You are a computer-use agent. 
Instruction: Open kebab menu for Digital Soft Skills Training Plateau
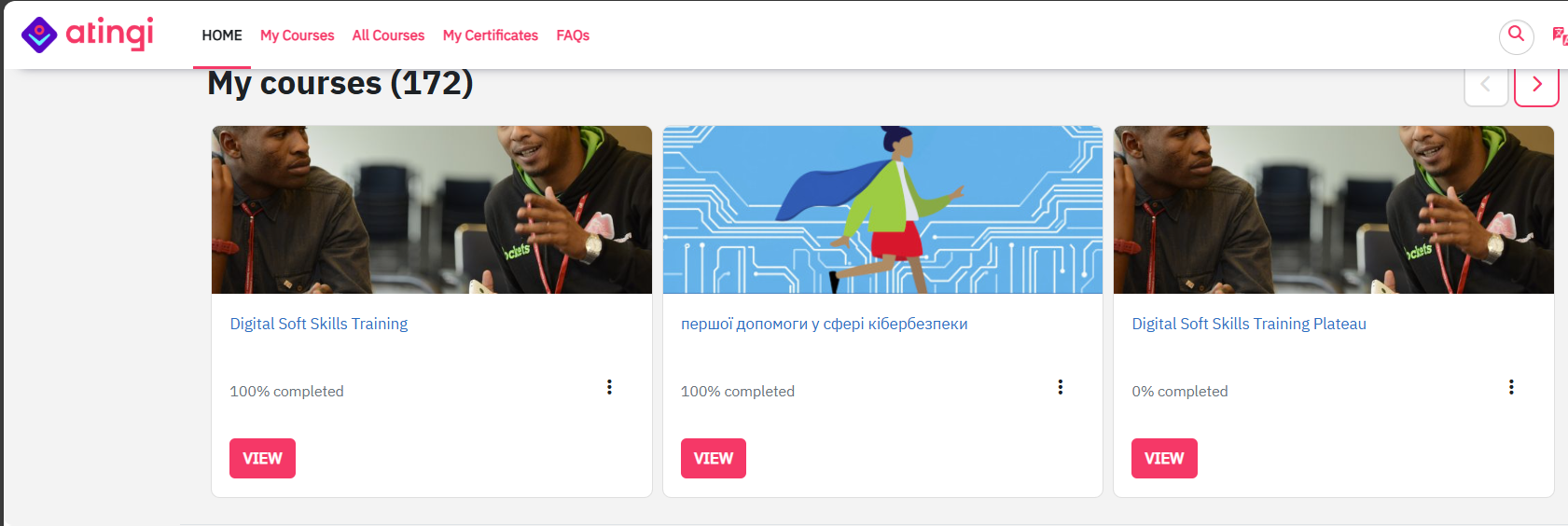coord(1511,387)
